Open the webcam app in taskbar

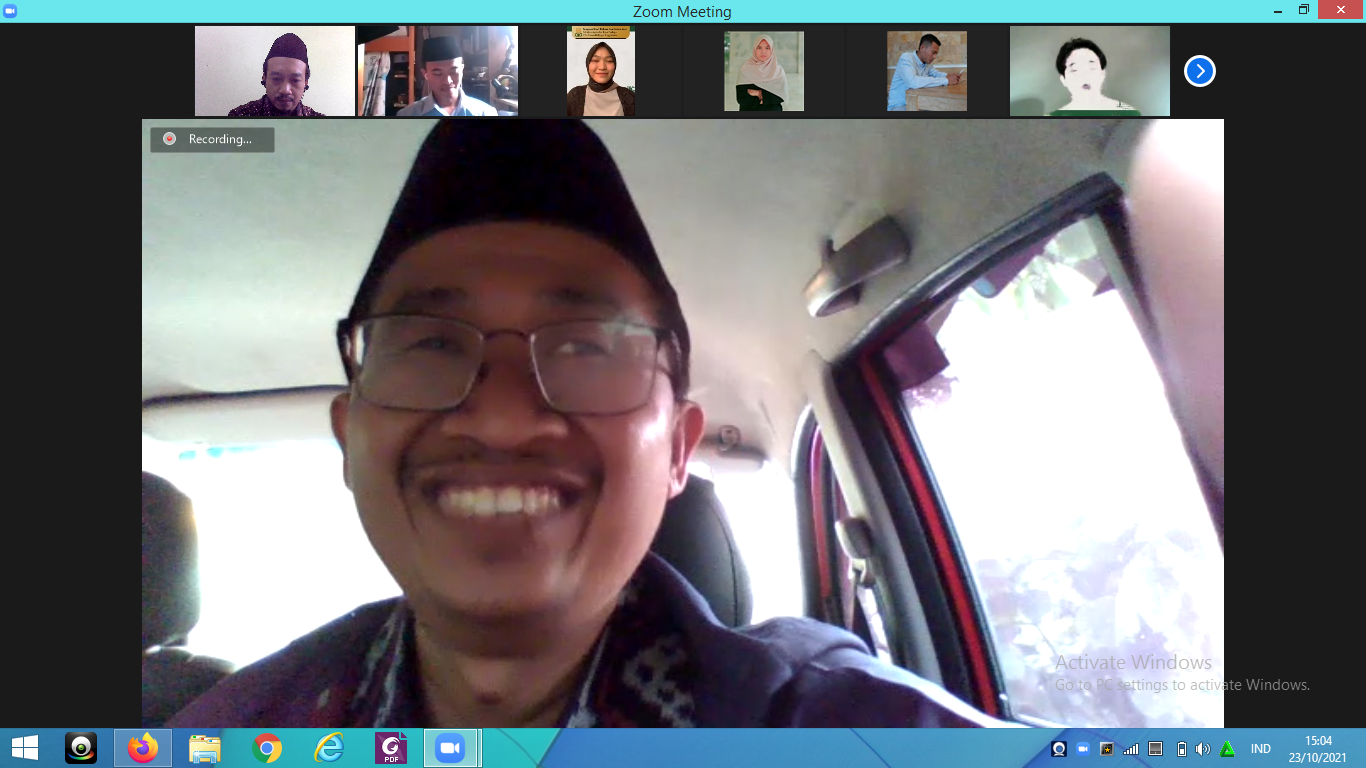pyautogui.click(x=81, y=748)
